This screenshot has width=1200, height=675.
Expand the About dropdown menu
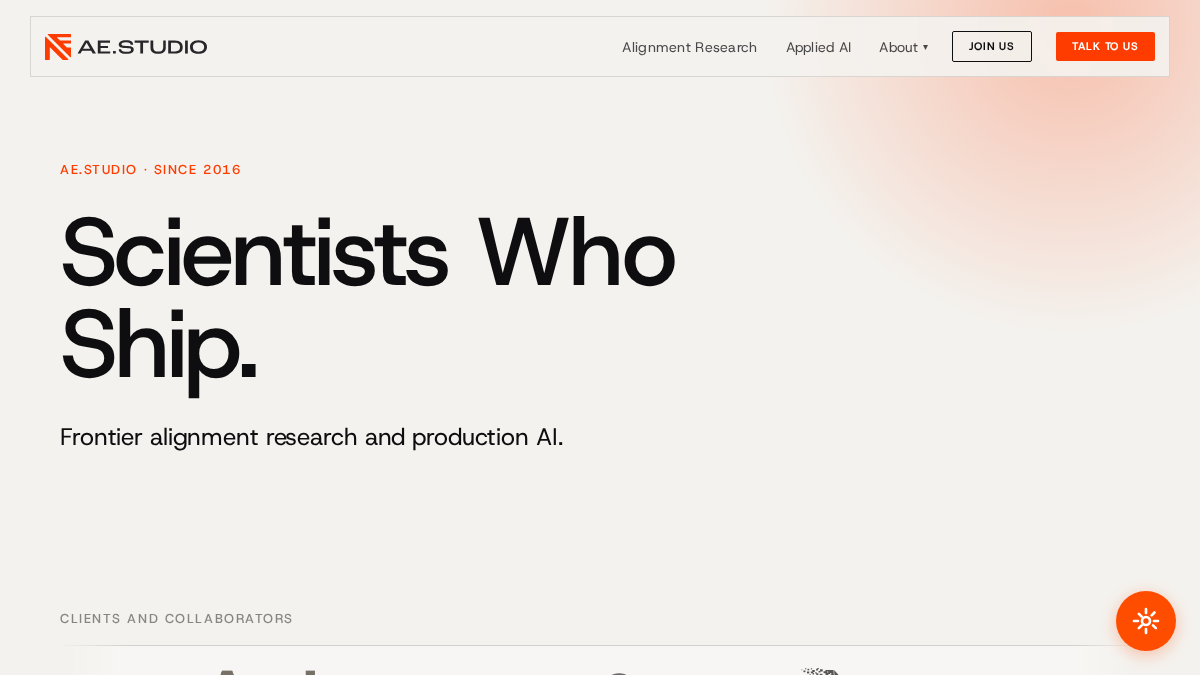pyautogui.click(x=903, y=47)
